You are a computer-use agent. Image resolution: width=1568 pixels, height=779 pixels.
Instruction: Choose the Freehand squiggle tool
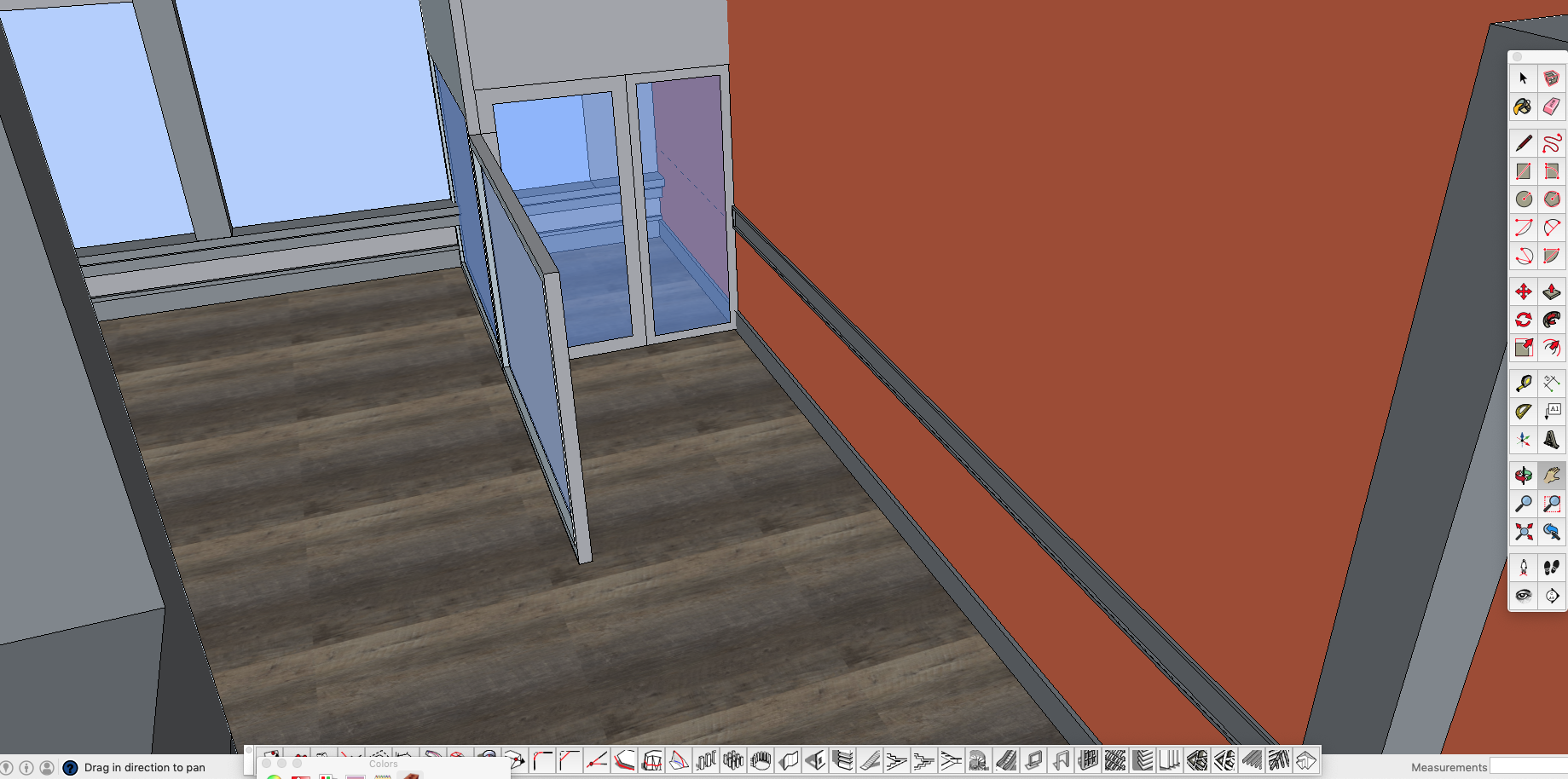pos(1552,143)
